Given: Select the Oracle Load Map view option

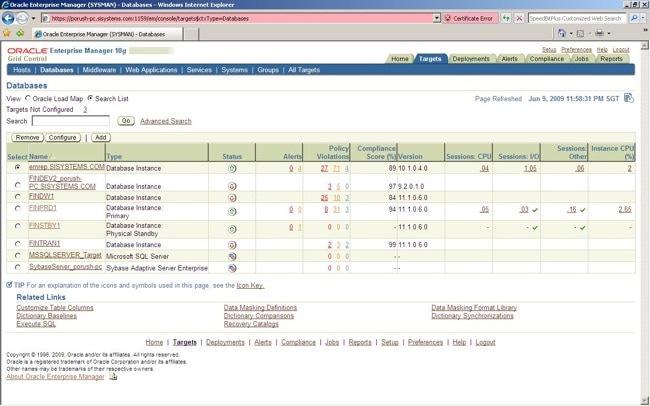Looking at the screenshot, I should tap(29, 98).
